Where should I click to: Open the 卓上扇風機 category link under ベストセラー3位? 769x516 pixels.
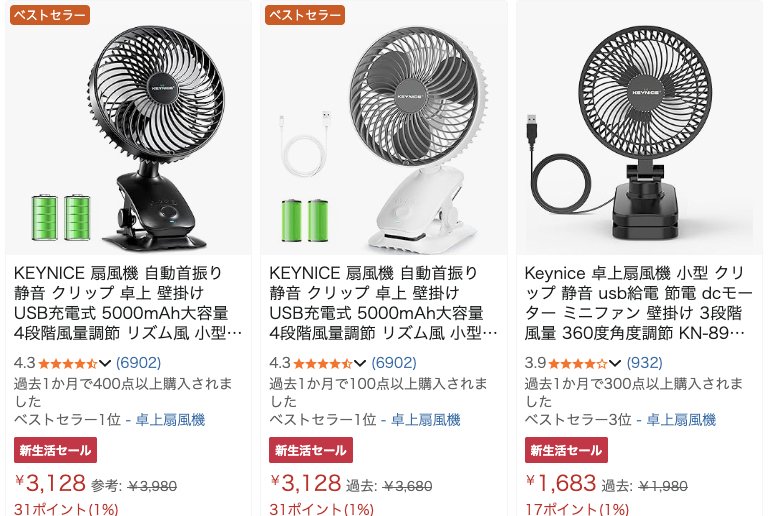681,420
